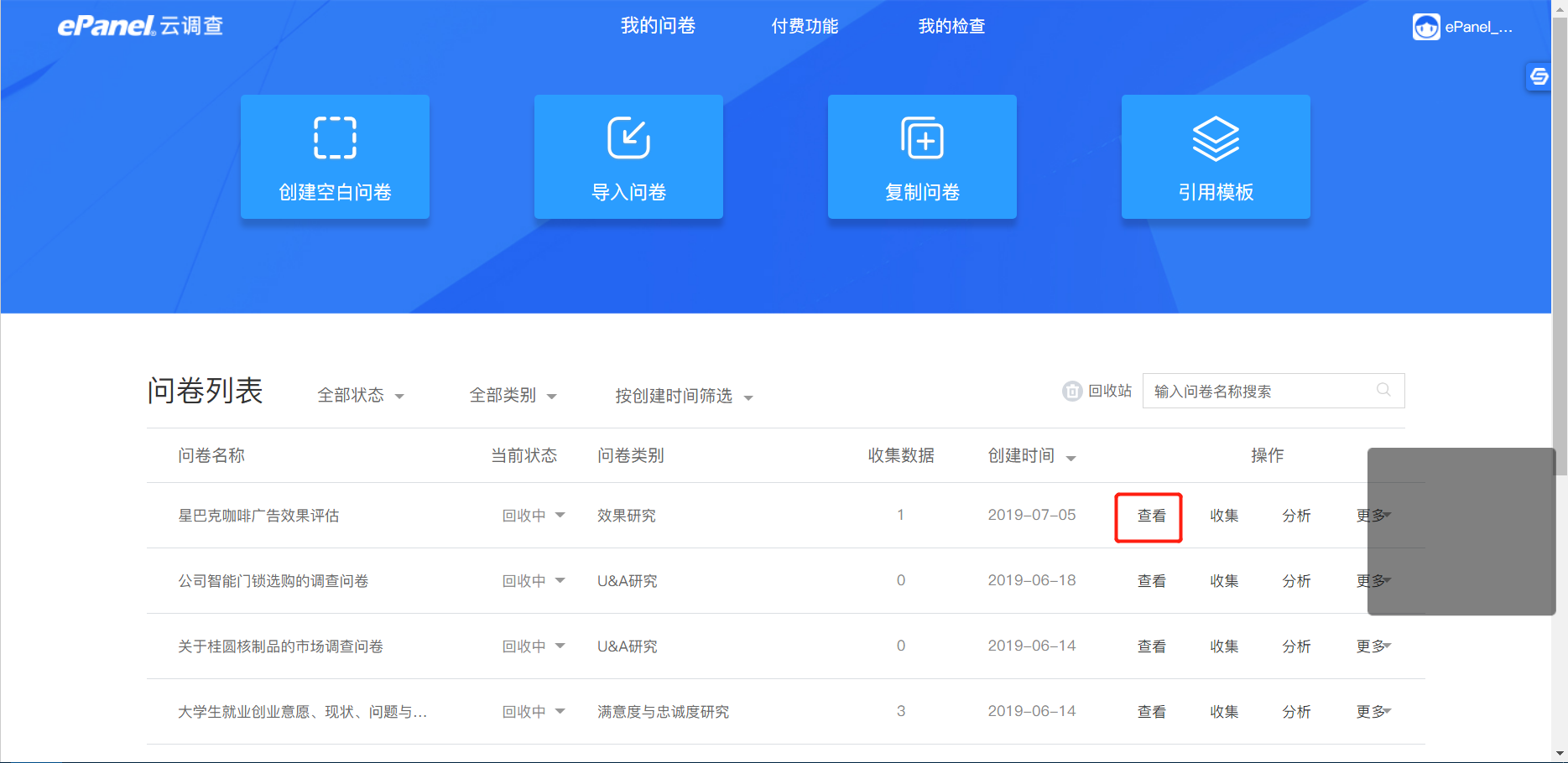Click the ePanel 云调查 logo
The width and height of the screenshot is (1568, 763).
coord(140,26)
